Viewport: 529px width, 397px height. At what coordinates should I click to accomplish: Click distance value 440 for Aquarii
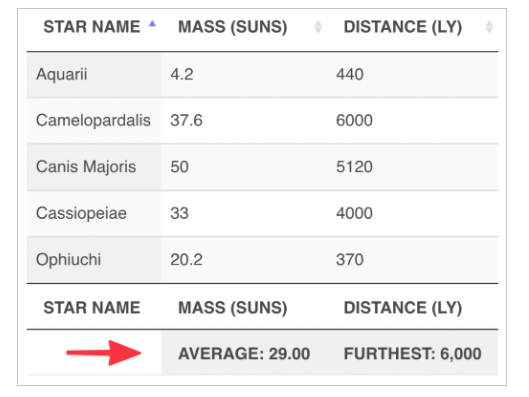(350, 74)
